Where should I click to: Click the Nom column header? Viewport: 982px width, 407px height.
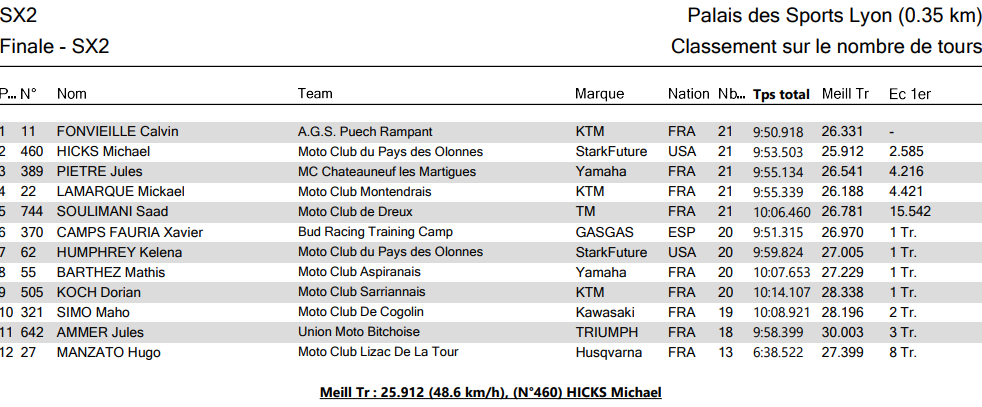click(72, 94)
